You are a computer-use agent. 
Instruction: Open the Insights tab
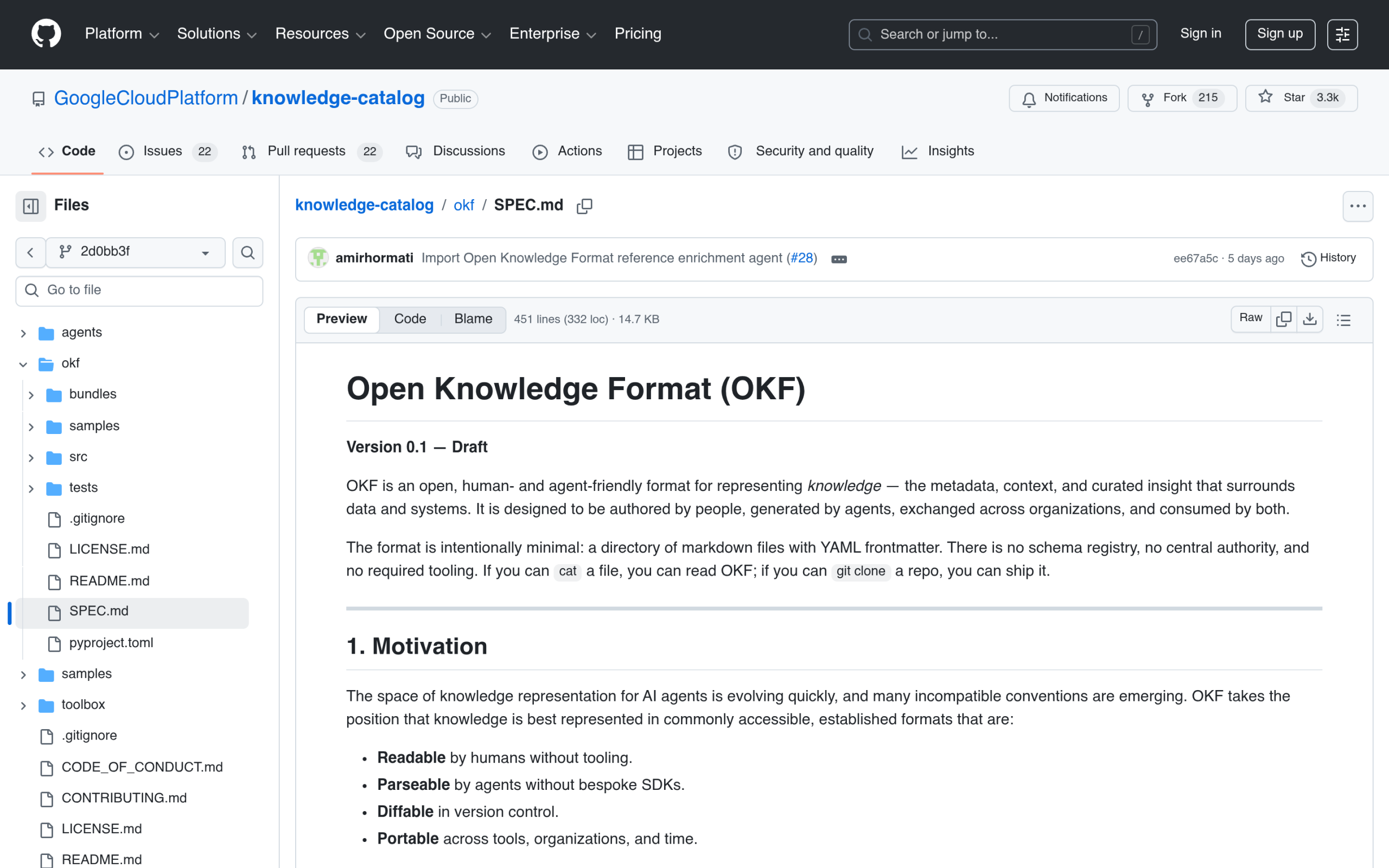click(938, 151)
